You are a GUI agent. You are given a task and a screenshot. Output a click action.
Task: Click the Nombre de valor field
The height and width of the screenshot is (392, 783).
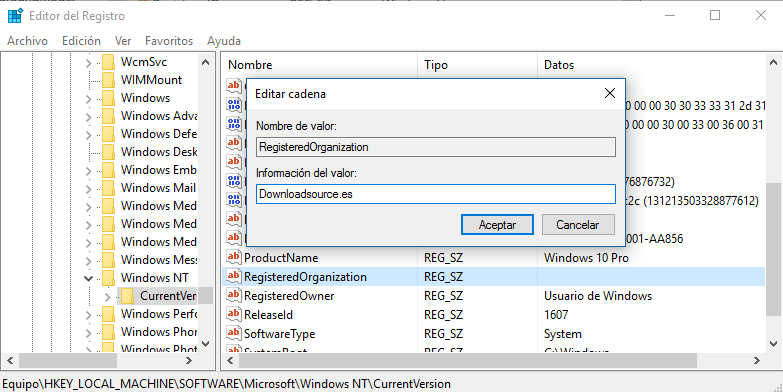[435, 147]
